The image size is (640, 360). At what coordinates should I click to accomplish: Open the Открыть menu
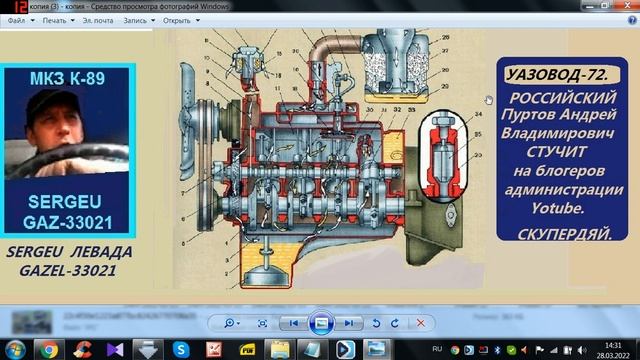tap(177, 20)
